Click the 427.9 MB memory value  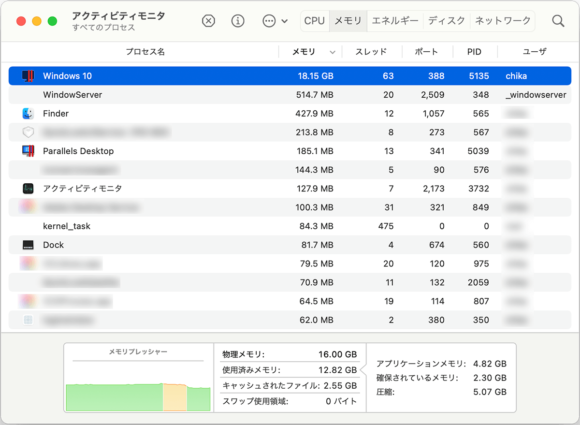[314, 114]
